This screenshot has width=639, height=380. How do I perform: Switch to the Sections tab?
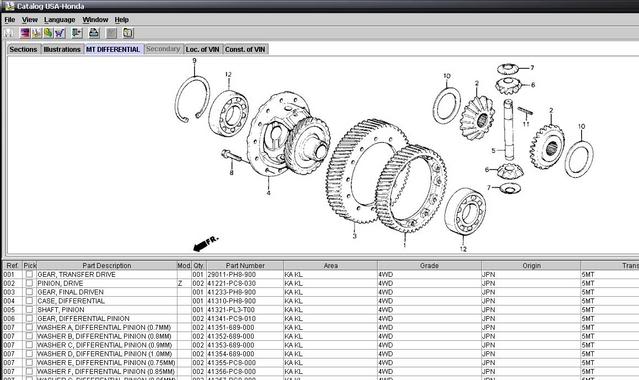click(23, 49)
